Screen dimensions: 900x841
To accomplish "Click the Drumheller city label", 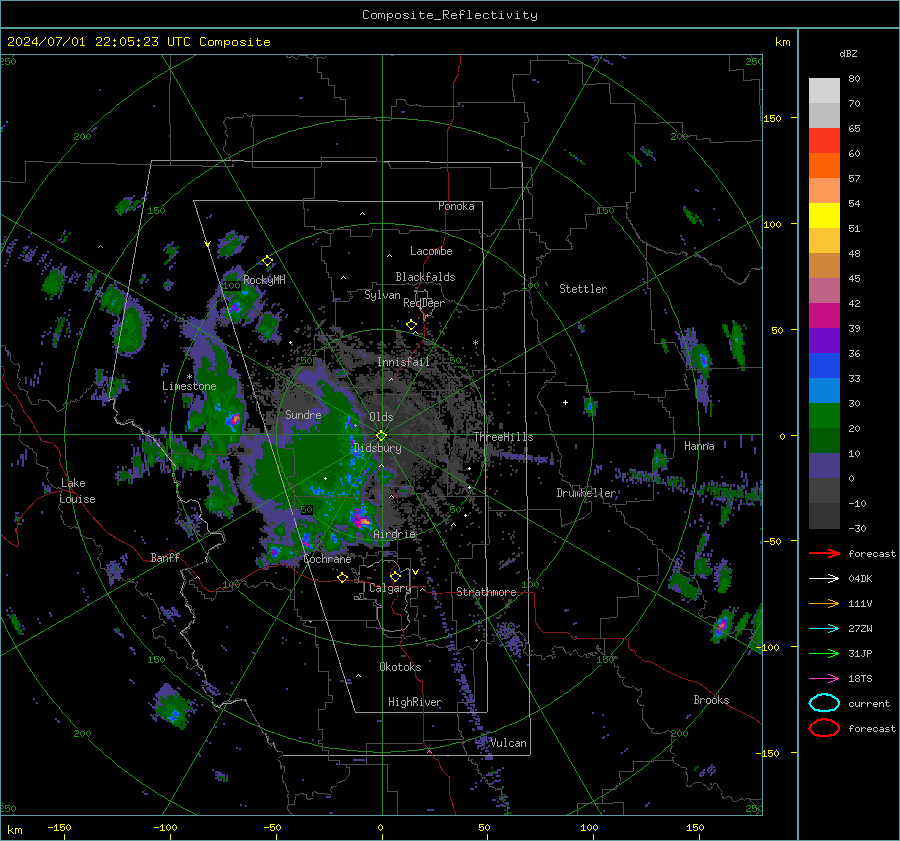I will pyautogui.click(x=586, y=493).
